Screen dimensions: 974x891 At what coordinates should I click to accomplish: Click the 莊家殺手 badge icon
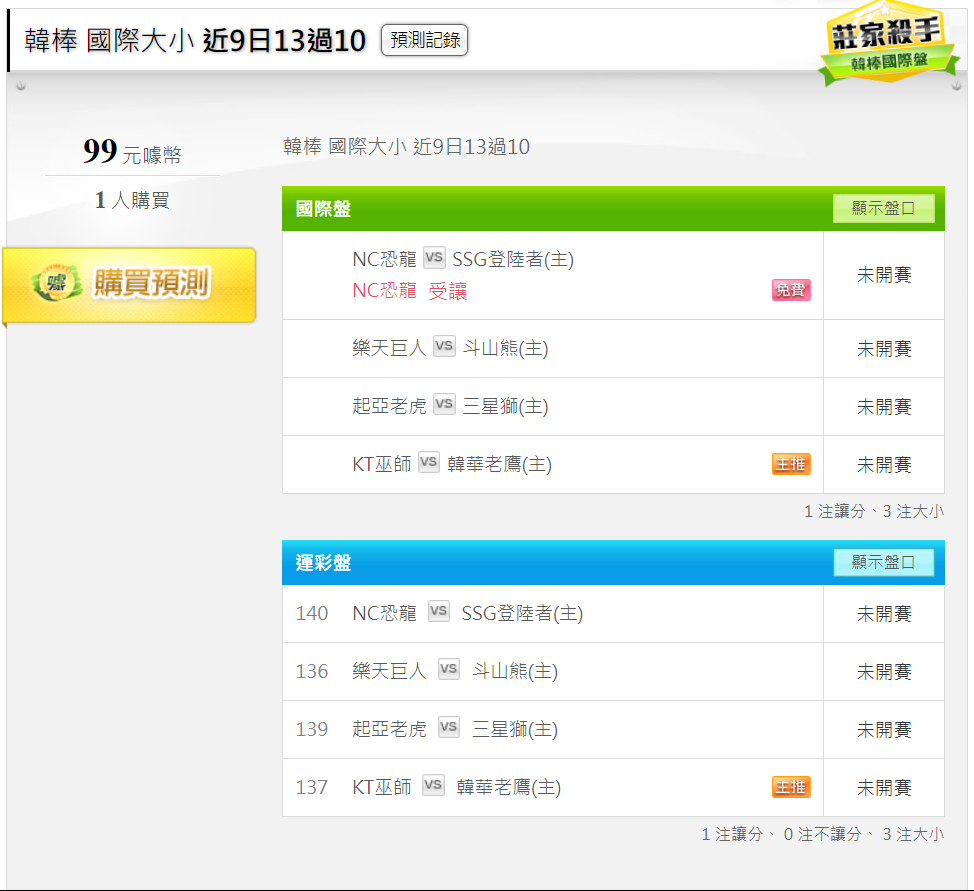pyautogui.click(x=889, y=43)
